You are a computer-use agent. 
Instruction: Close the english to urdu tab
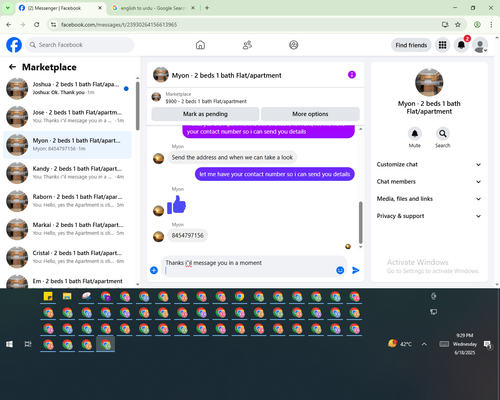193,8
